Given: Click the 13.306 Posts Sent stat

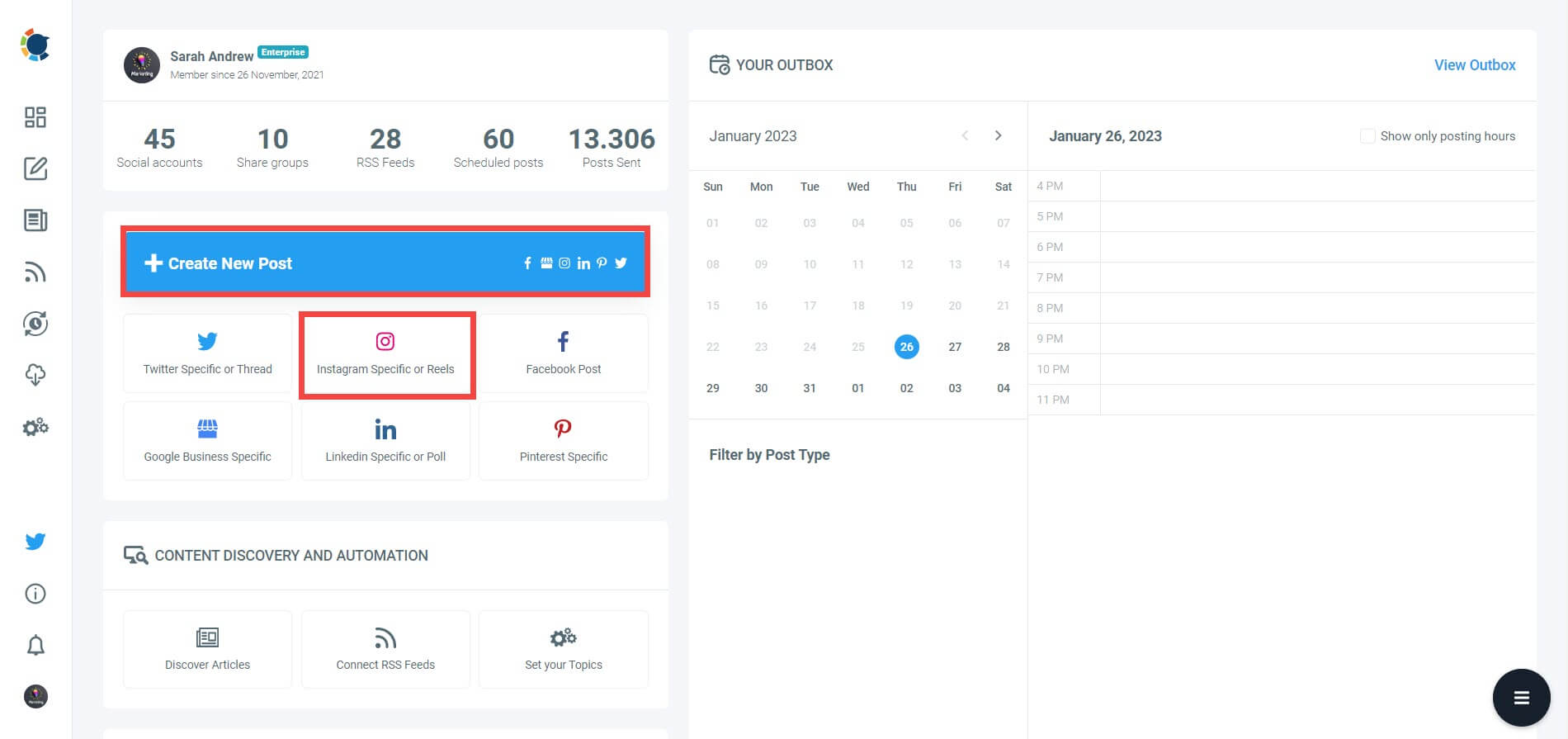Looking at the screenshot, I should click(x=612, y=147).
